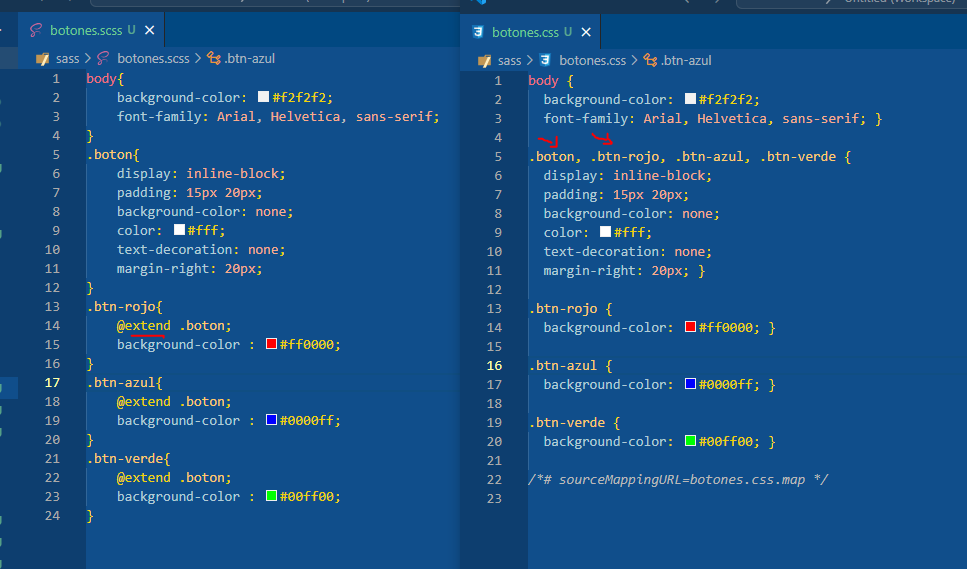Click the Sass file icon on botones.scss tab
Image resolution: width=967 pixels, height=569 pixels.
point(37,31)
